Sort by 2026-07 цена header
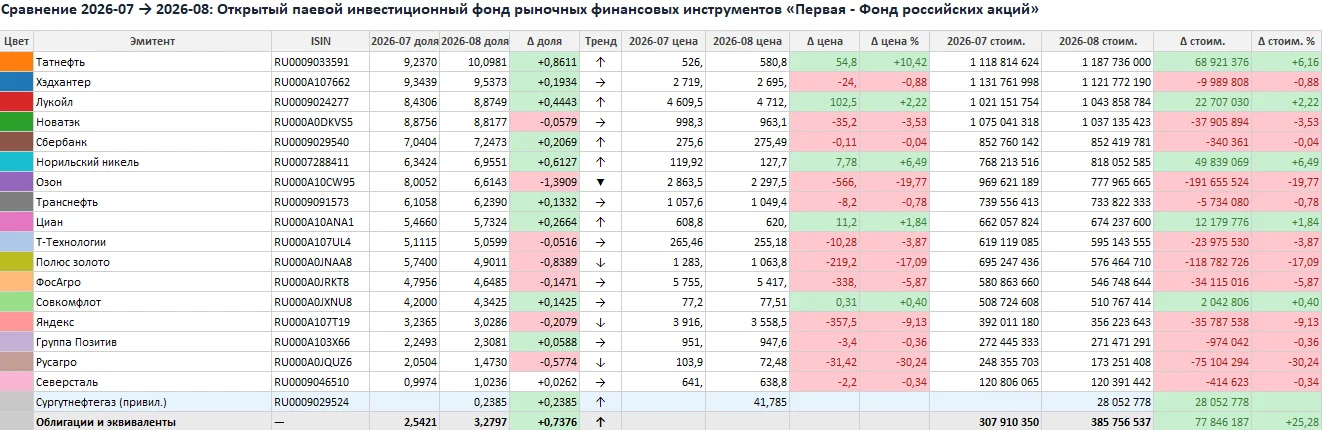This screenshot has width=1322, height=430. click(661, 41)
